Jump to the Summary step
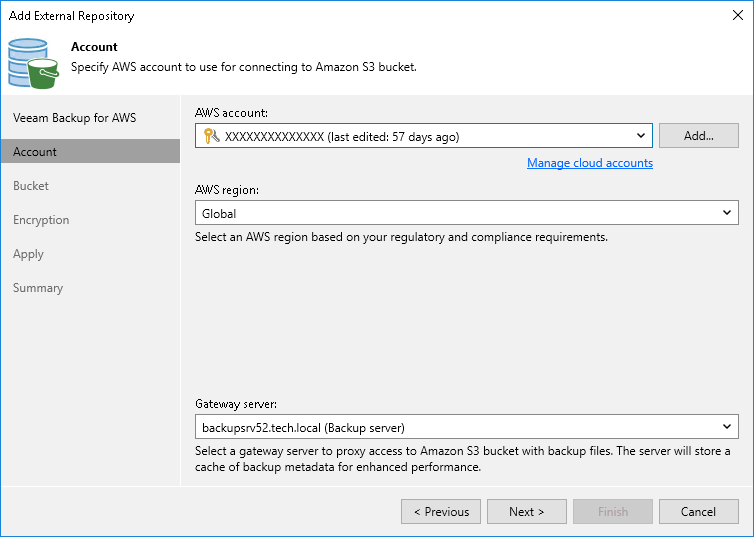This screenshot has width=754, height=537. click(x=38, y=288)
